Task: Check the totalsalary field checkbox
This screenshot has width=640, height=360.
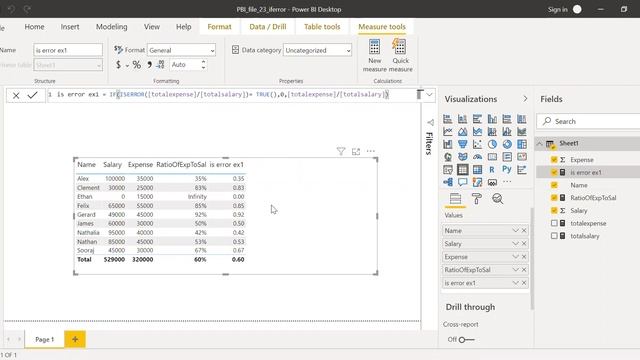Action: [x=554, y=236]
